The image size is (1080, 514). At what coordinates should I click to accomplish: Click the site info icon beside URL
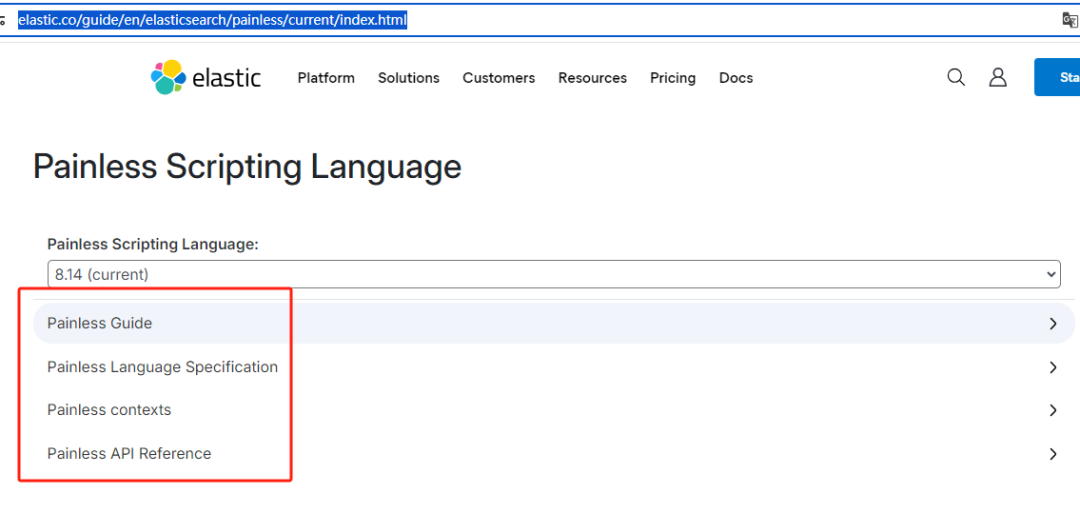pos(2,20)
